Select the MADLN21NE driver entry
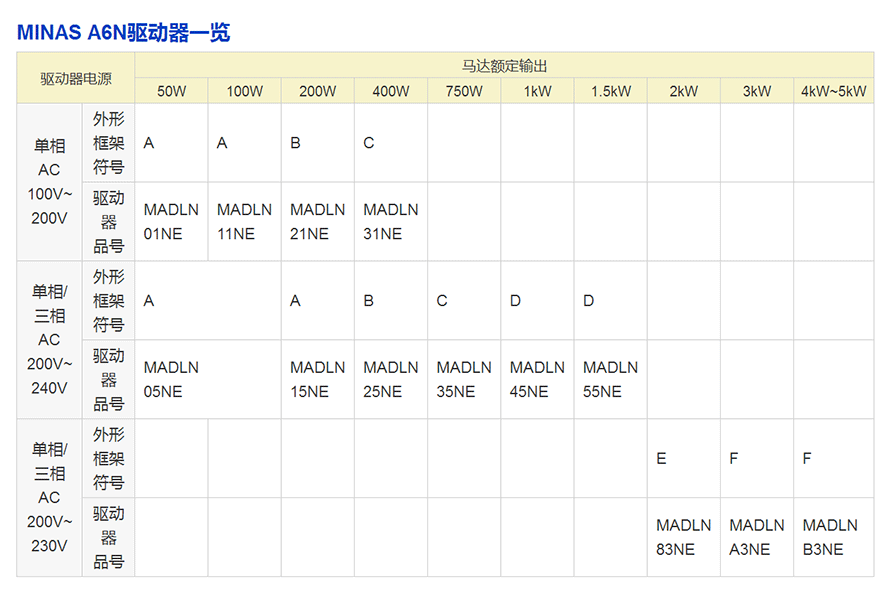This screenshot has height=589, width=890. pos(317,222)
